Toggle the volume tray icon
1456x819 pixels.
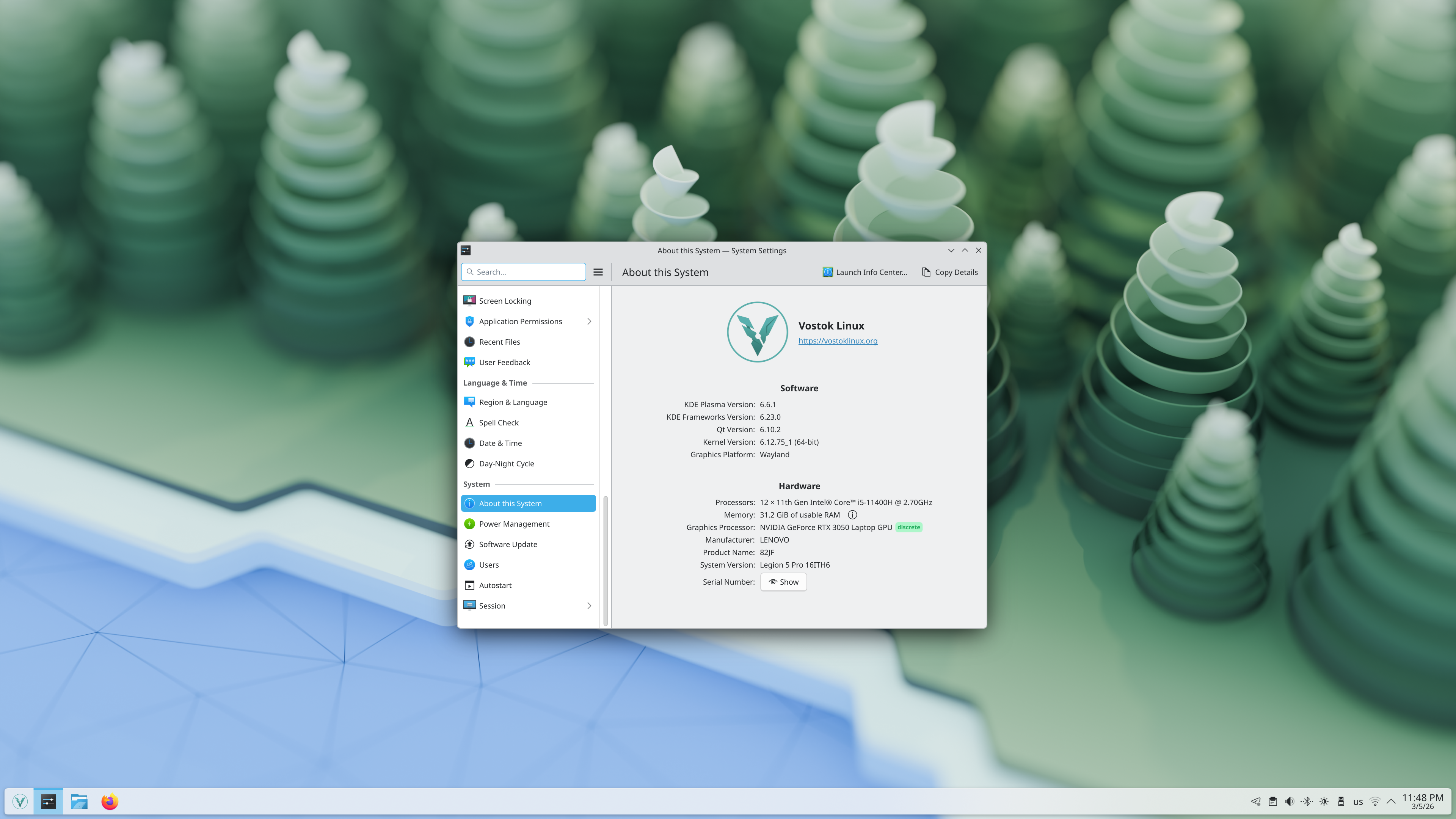(x=1289, y=801)
